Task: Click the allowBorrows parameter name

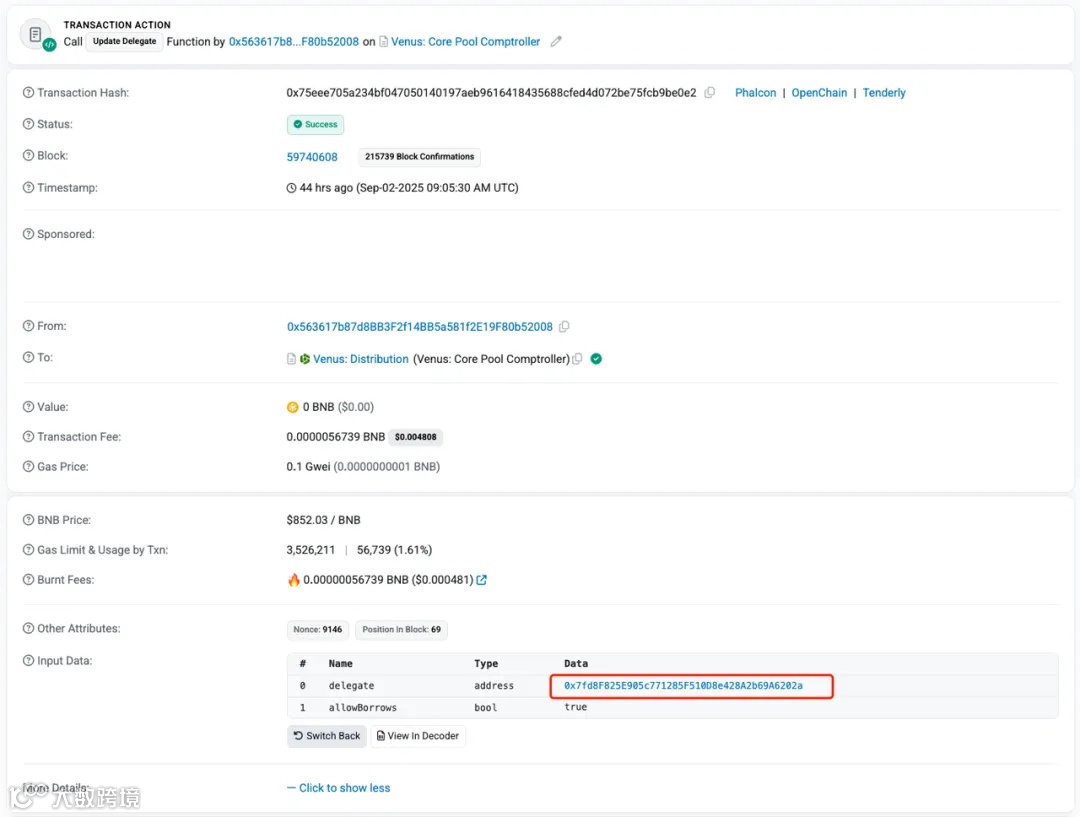Action: point(362,707)
